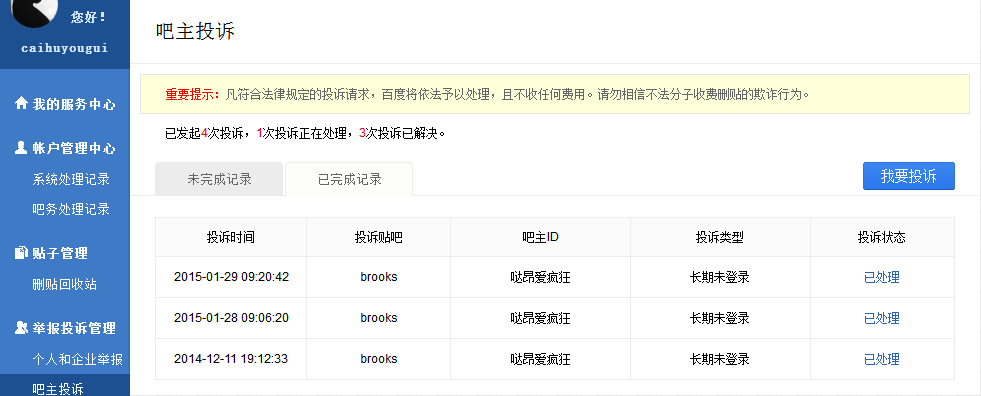Image resolution: width=981 pixels, height=396 pixels.
Task: Click the 投诉状态 column header
Action: 882,237
